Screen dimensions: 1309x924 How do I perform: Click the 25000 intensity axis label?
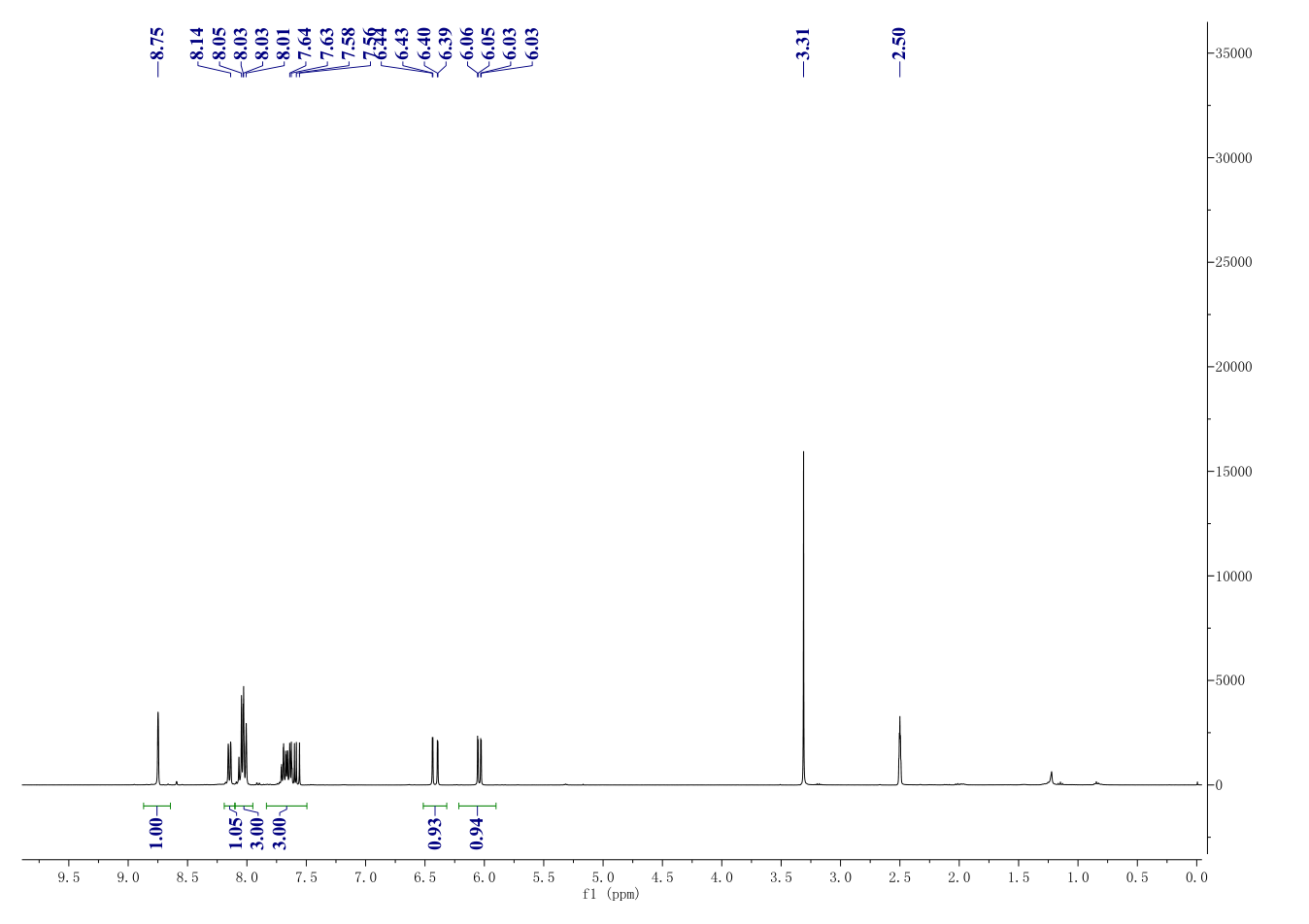(1233, 263)
